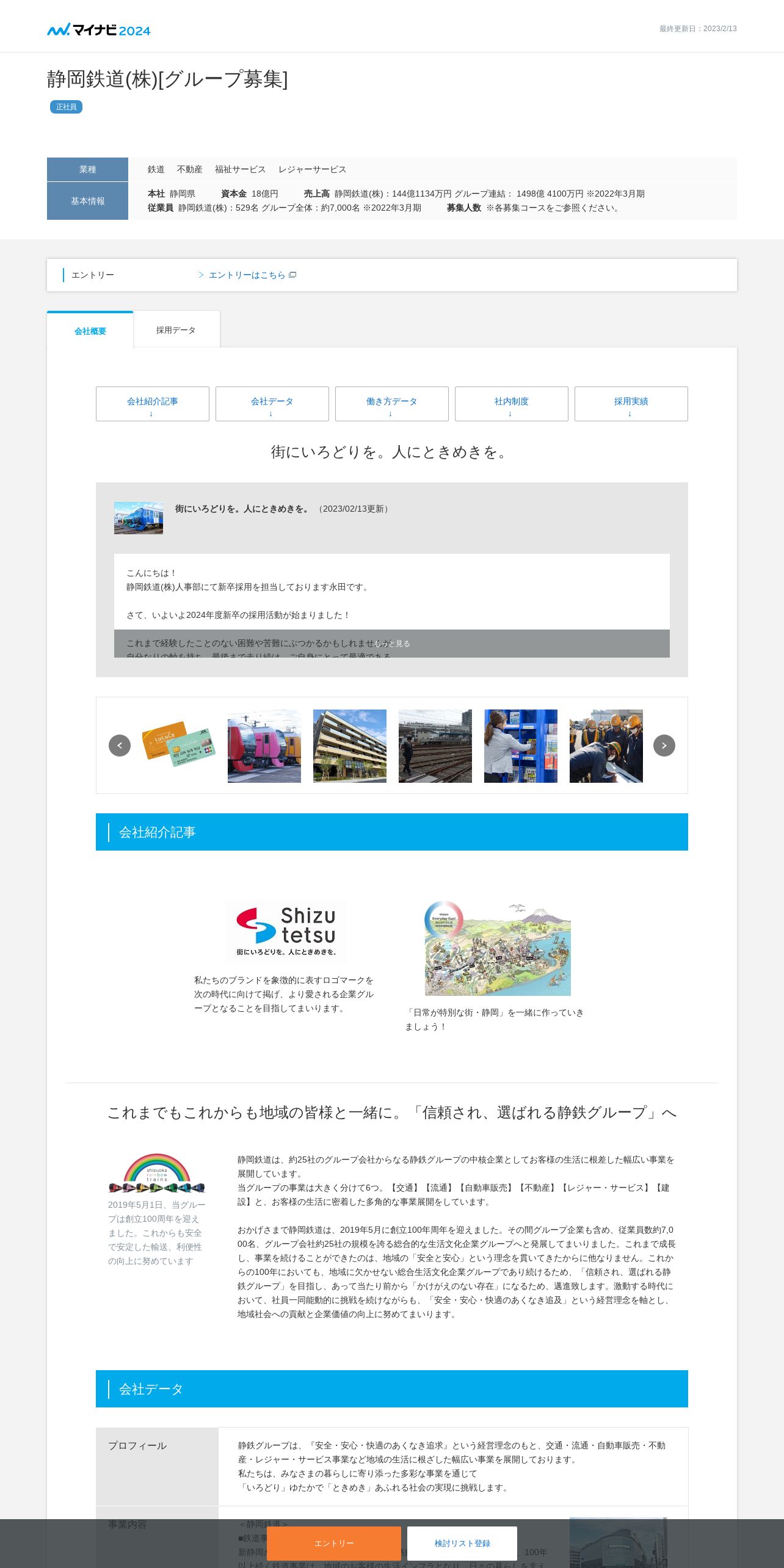Open the apartment building photo thumbnail
The image size is (784, 1568).
coord(350,746)
